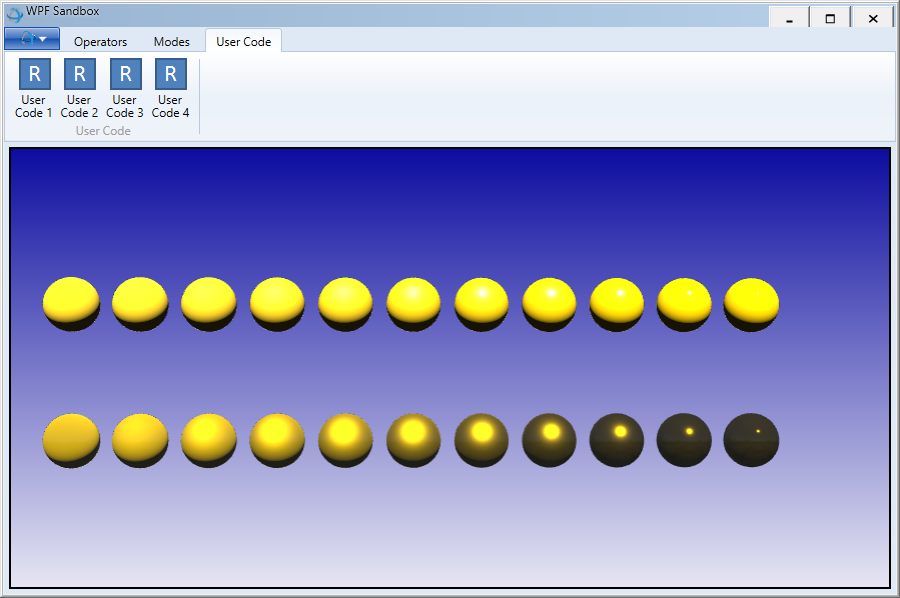Image resolution: width=900 pixels, height=598 pixels.
Task: Close the WPF Sandbox window
Action: 872,18
